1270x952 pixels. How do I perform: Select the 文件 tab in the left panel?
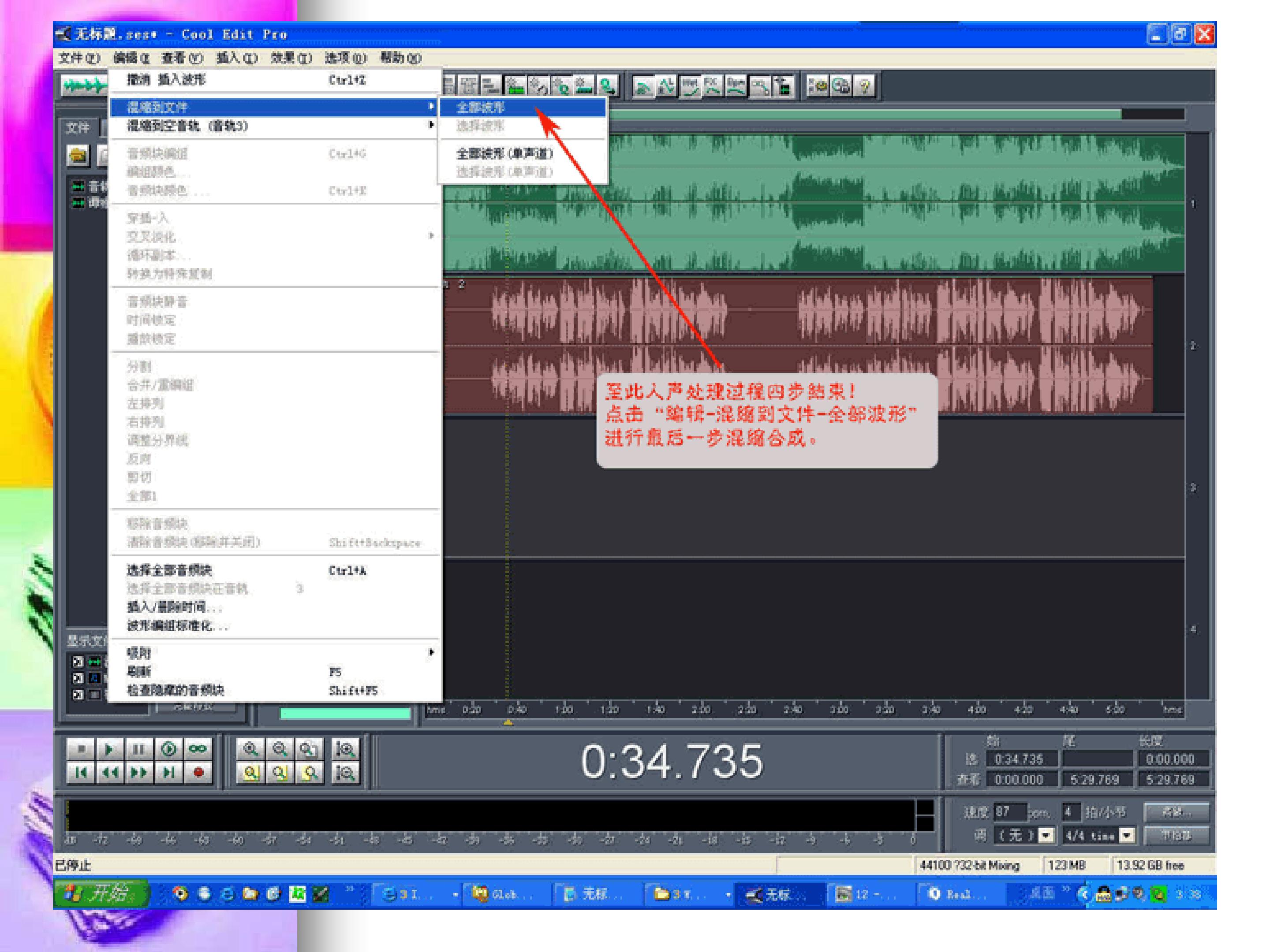point(78,127)
